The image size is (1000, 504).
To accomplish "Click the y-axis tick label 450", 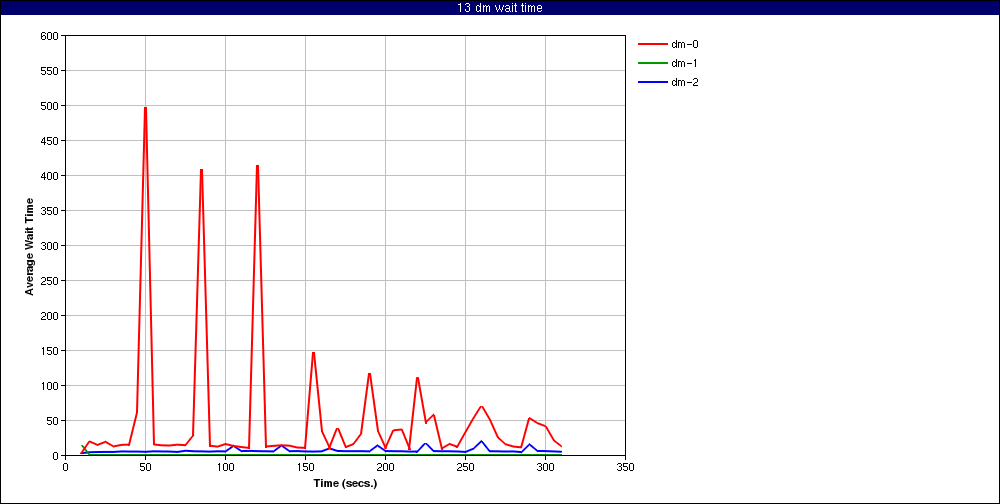I will tap(50, 140).
